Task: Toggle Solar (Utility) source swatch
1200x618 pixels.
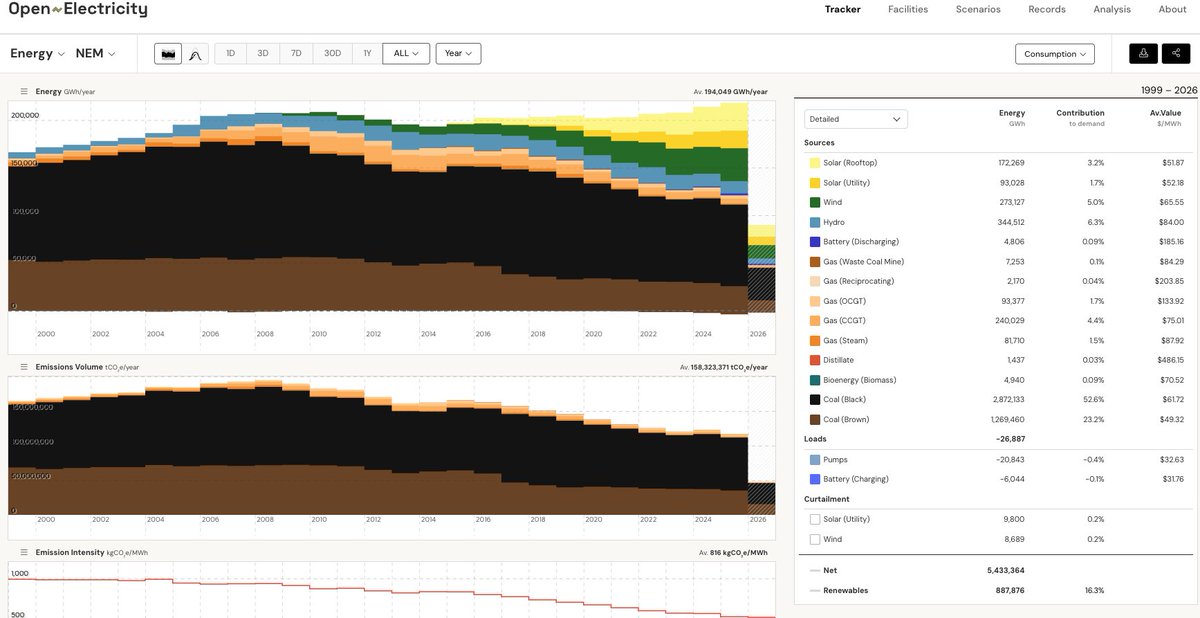Action: click(x=815, y=183)
